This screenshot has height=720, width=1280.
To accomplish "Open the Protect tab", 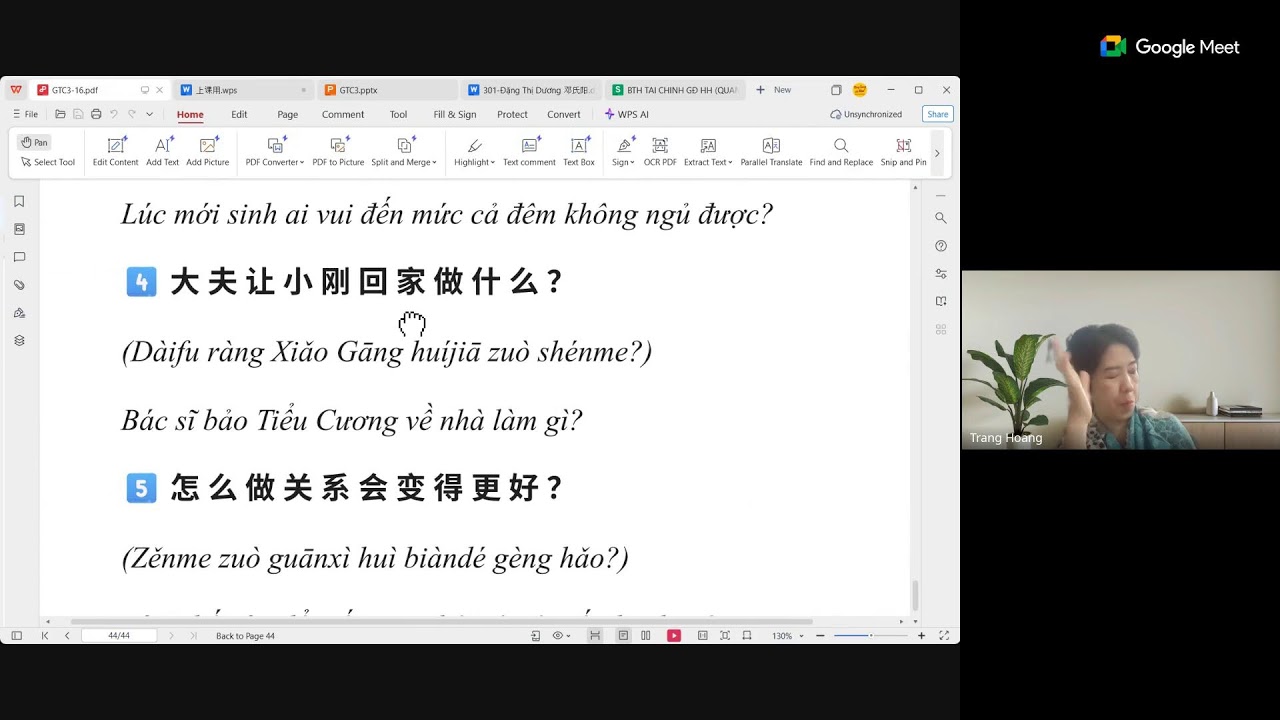I will pos(512,114).
